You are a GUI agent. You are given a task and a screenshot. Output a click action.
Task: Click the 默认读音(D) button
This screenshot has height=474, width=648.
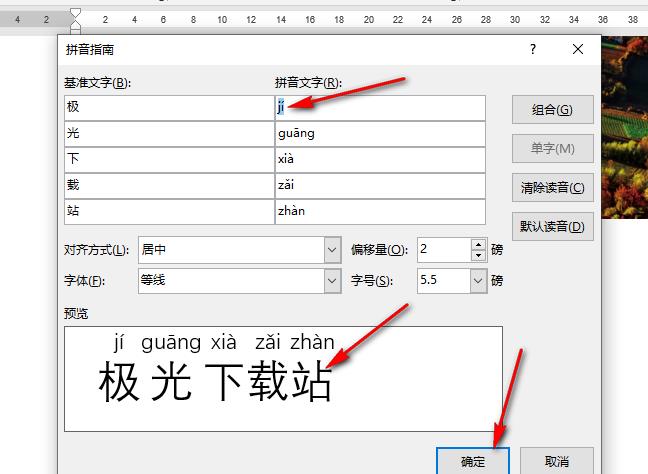tap(553, 226)
